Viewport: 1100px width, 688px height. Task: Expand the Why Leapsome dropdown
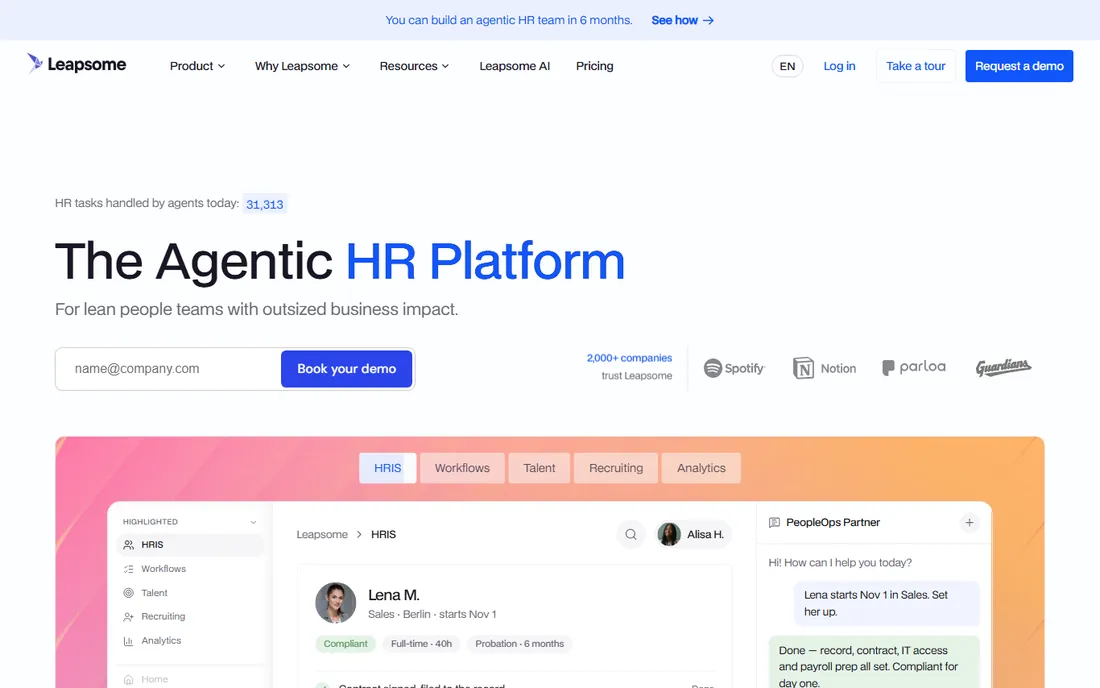[302, 66]
